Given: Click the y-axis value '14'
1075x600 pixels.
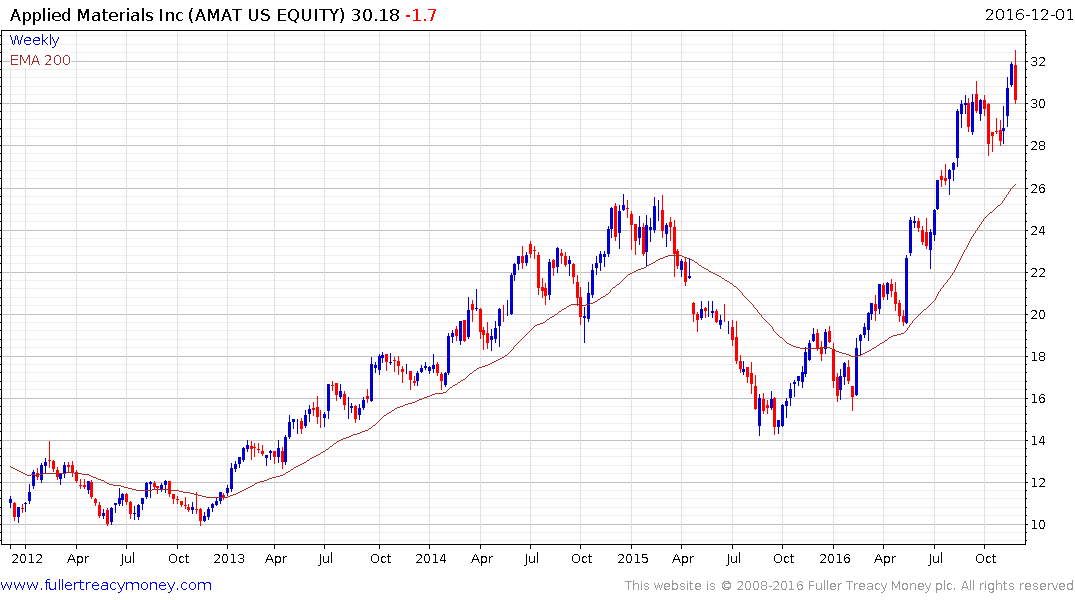Looking at the screenshot, I should [1038, 441].
